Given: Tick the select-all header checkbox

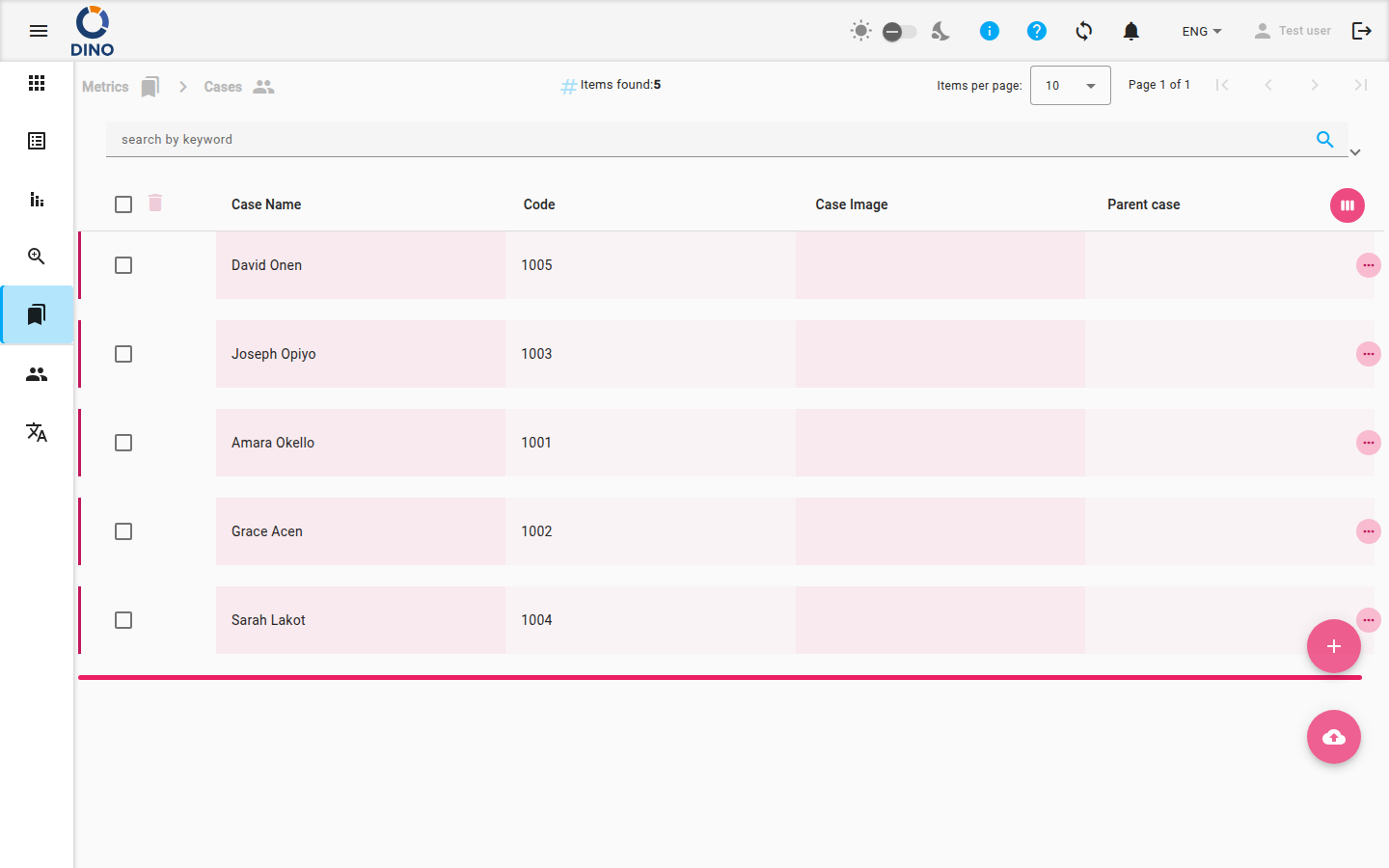Looking at the screenshot, I should click(123, 204).
